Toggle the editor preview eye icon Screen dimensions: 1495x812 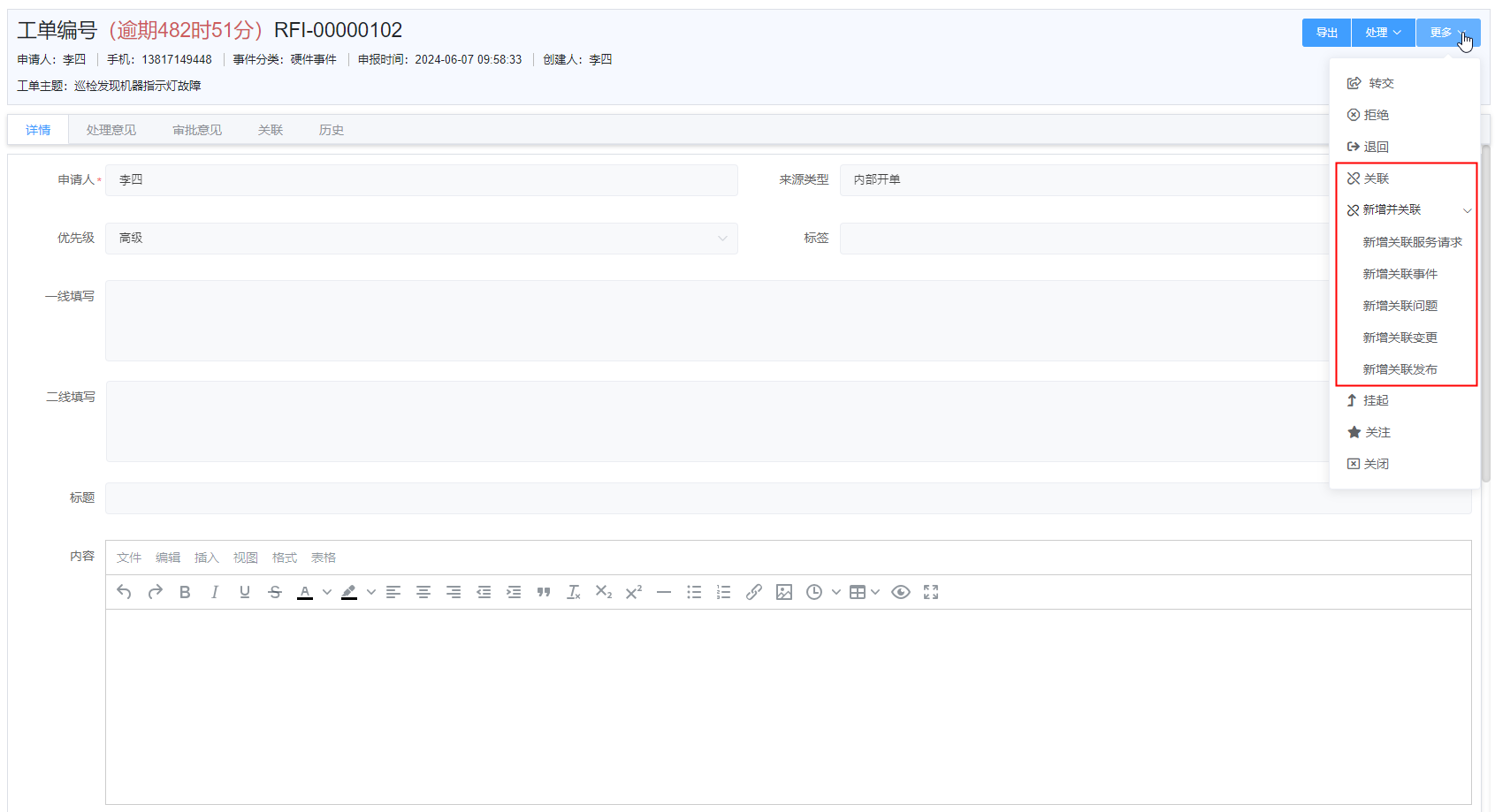900,592
